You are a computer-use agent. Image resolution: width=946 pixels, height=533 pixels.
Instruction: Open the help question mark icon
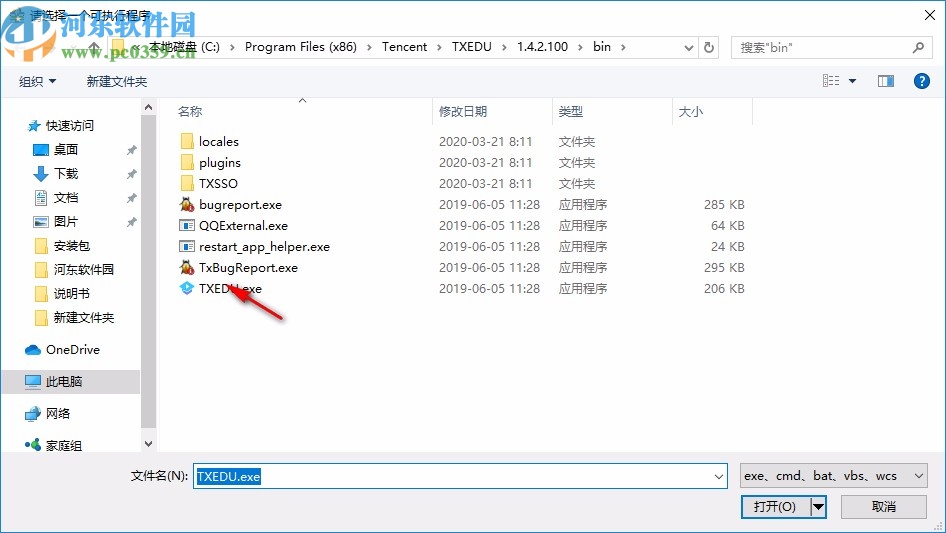922,81
